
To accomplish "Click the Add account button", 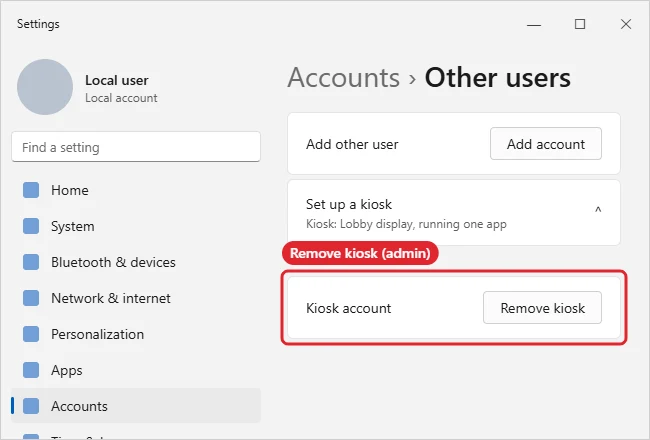I will [x=546, y=143].
